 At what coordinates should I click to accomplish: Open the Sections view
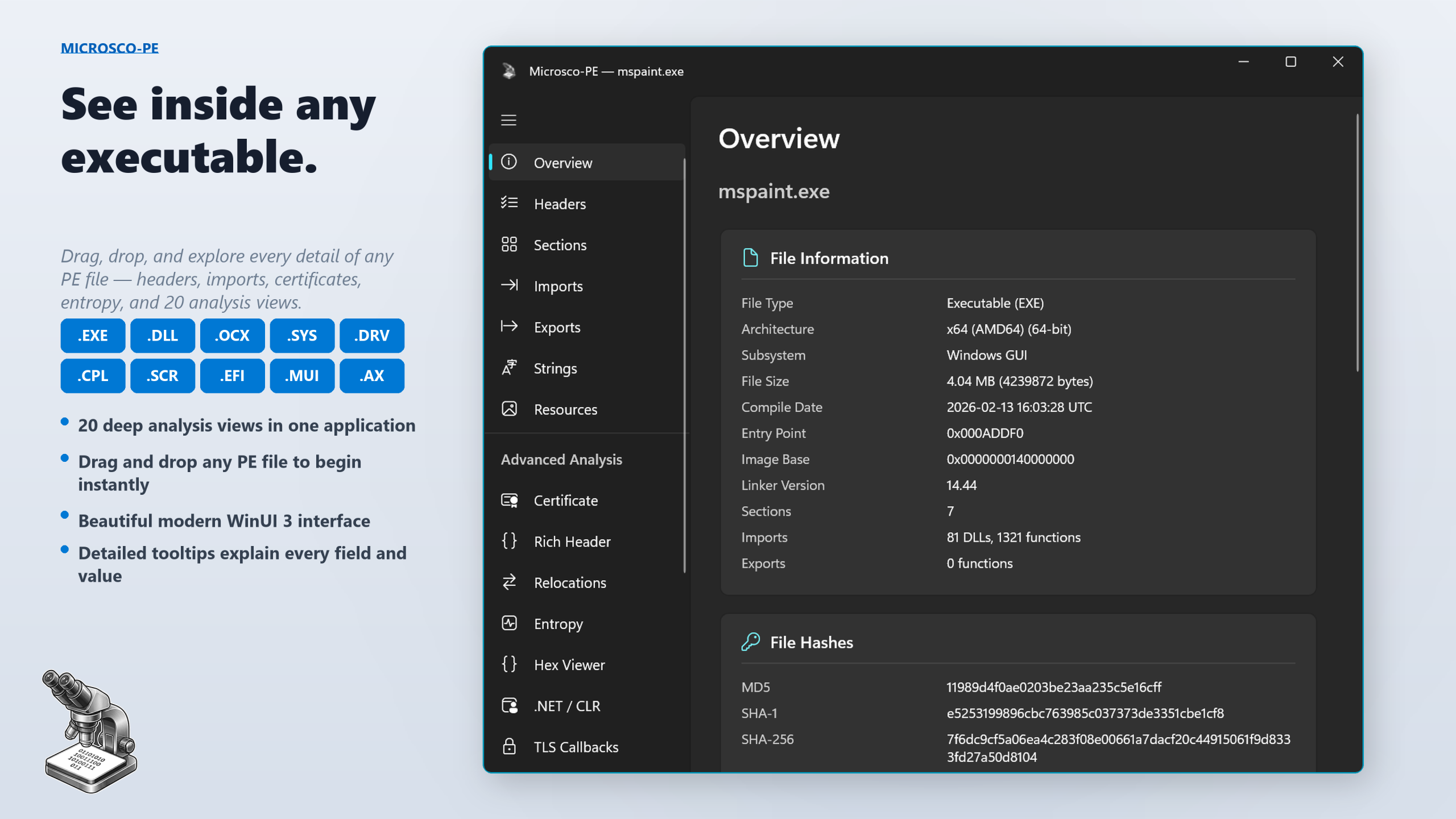560,245
